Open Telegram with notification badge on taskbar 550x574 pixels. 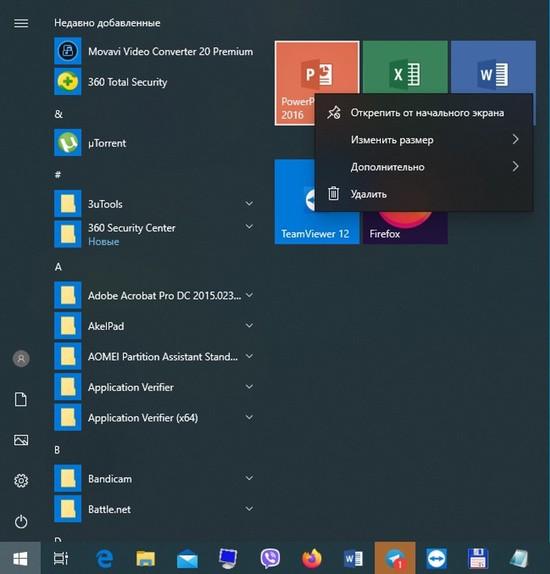(395, 559)
